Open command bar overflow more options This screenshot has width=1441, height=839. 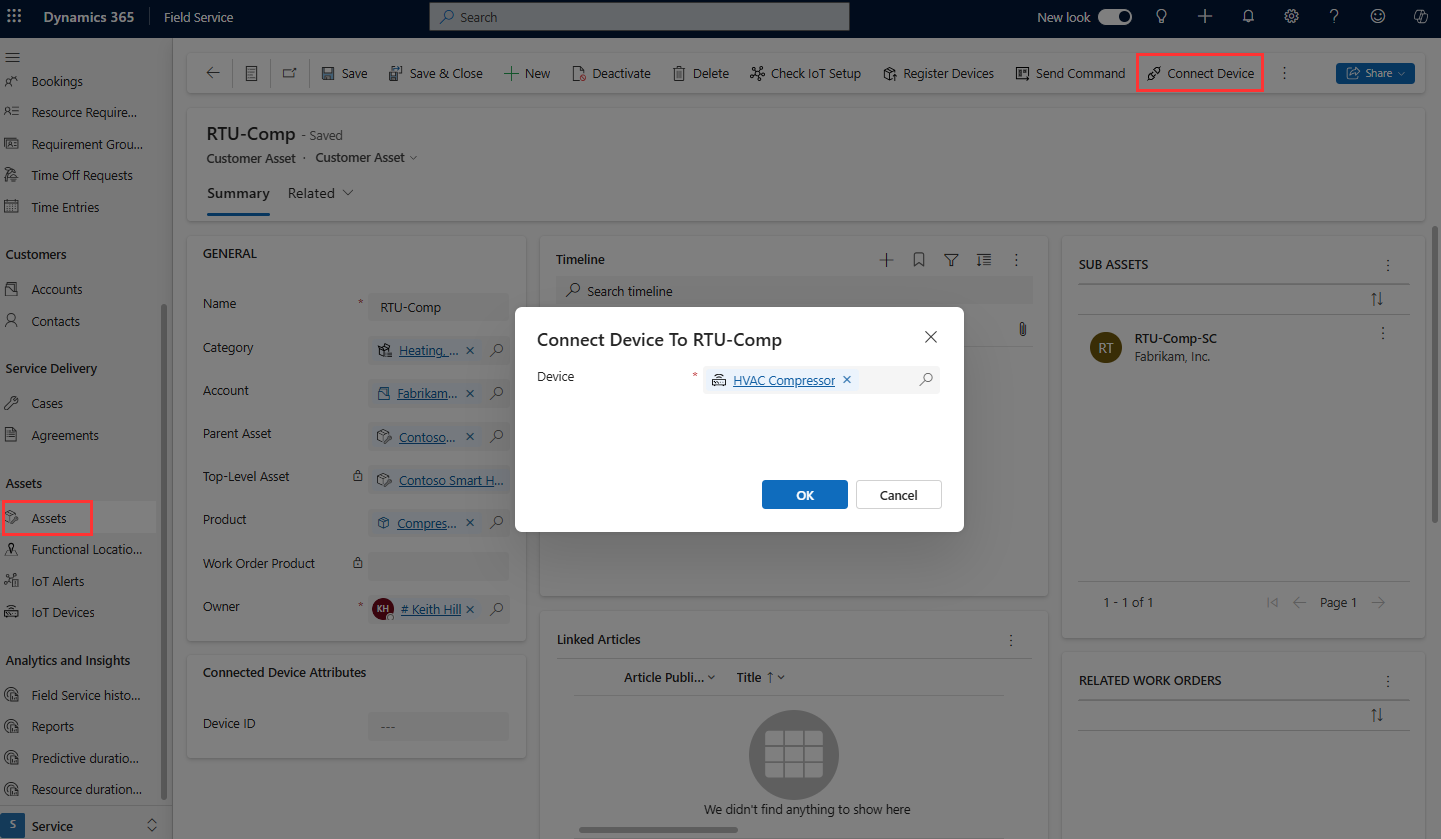pos(1285,73)
